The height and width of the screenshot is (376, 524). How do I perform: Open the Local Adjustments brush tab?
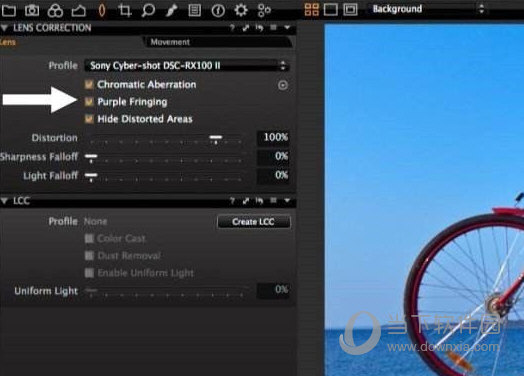[171, 10]
